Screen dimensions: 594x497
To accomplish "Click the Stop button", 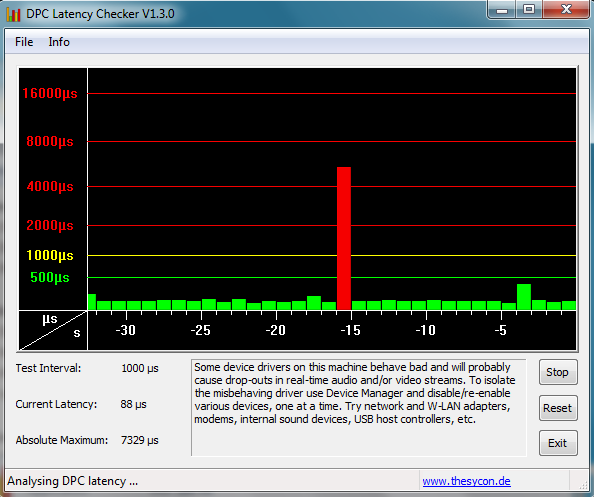I will coord(558,372).
